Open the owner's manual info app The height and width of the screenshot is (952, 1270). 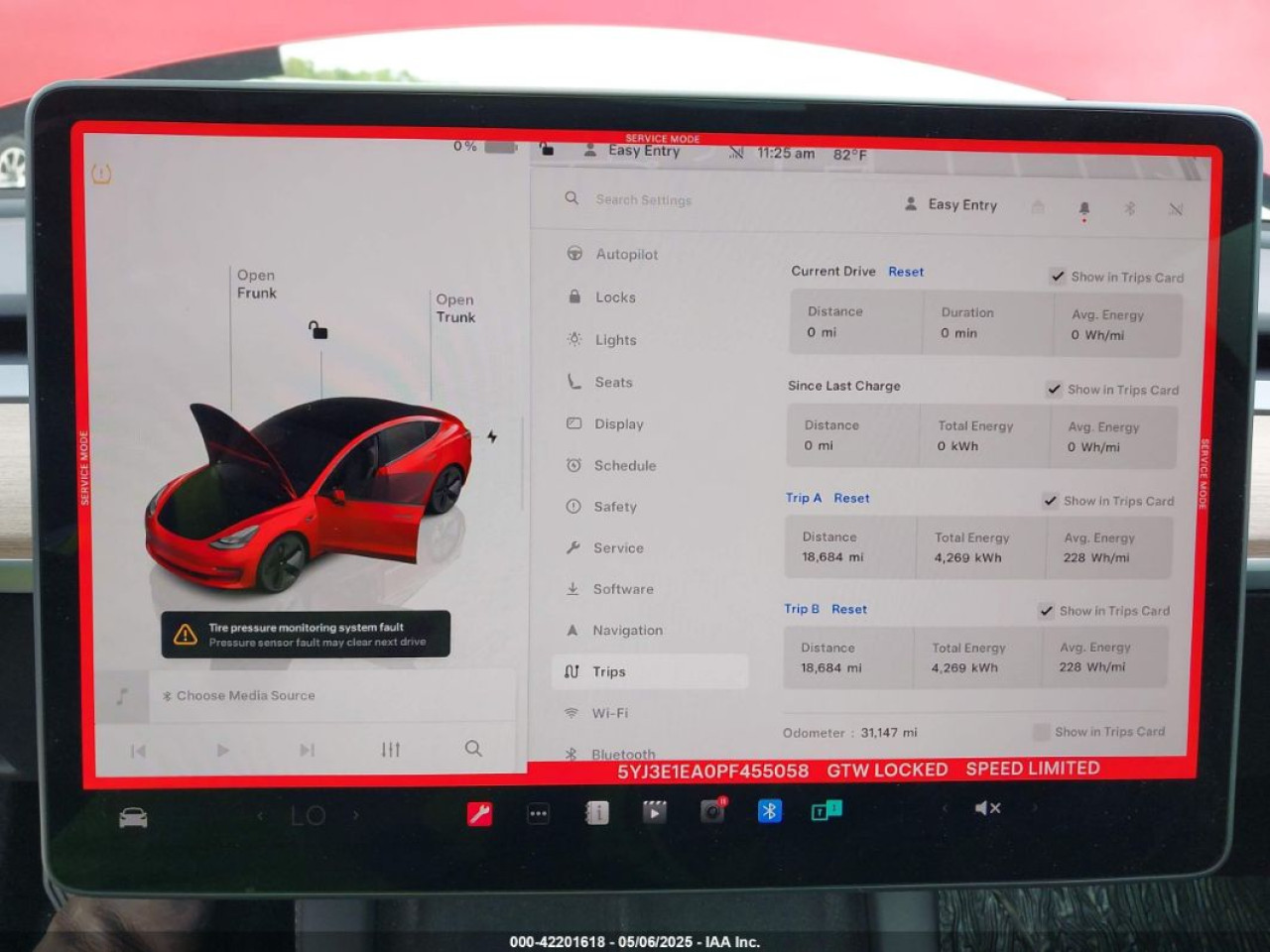pyautogui.click(x=596, y=813)
